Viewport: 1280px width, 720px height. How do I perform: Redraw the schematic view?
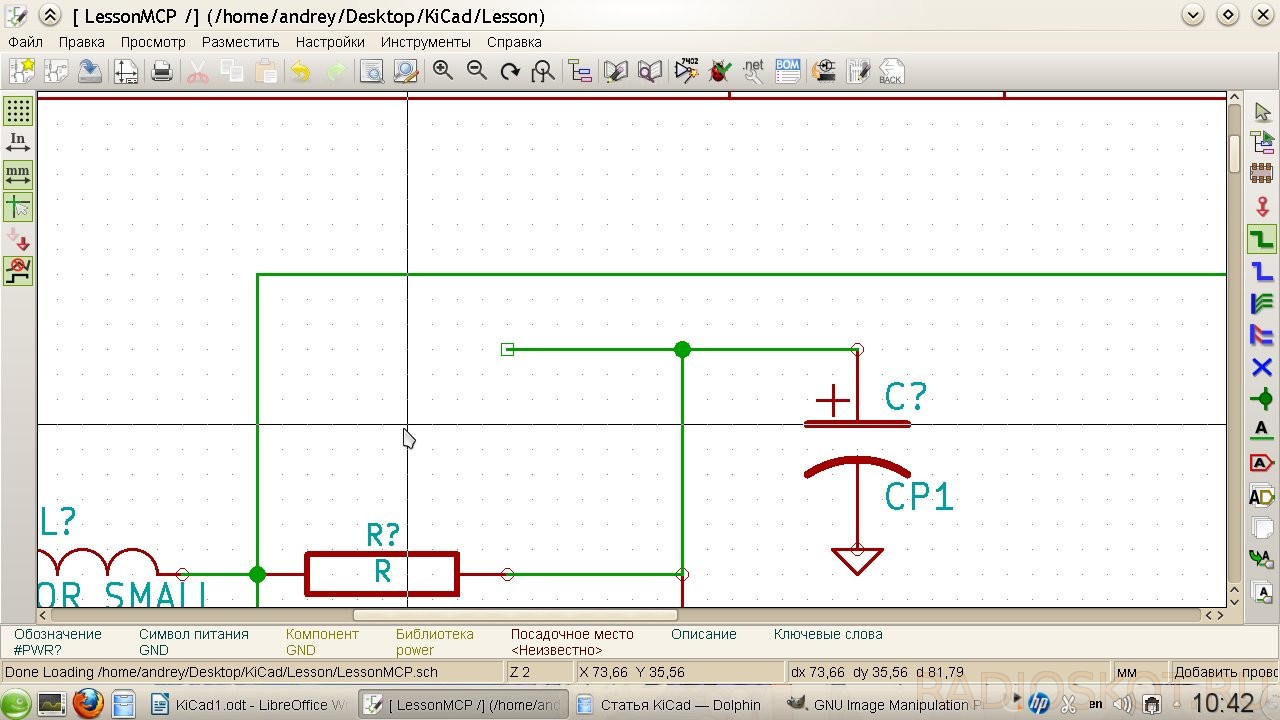[x=510, y=71]
